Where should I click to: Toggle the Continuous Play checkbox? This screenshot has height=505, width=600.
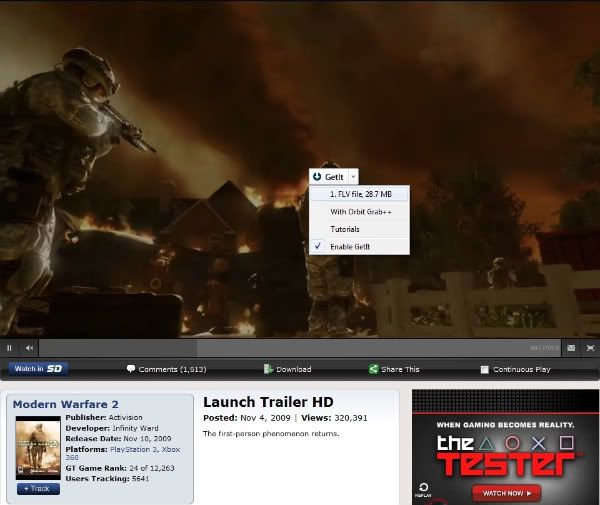pyautogui.click(x=485, y=369)
